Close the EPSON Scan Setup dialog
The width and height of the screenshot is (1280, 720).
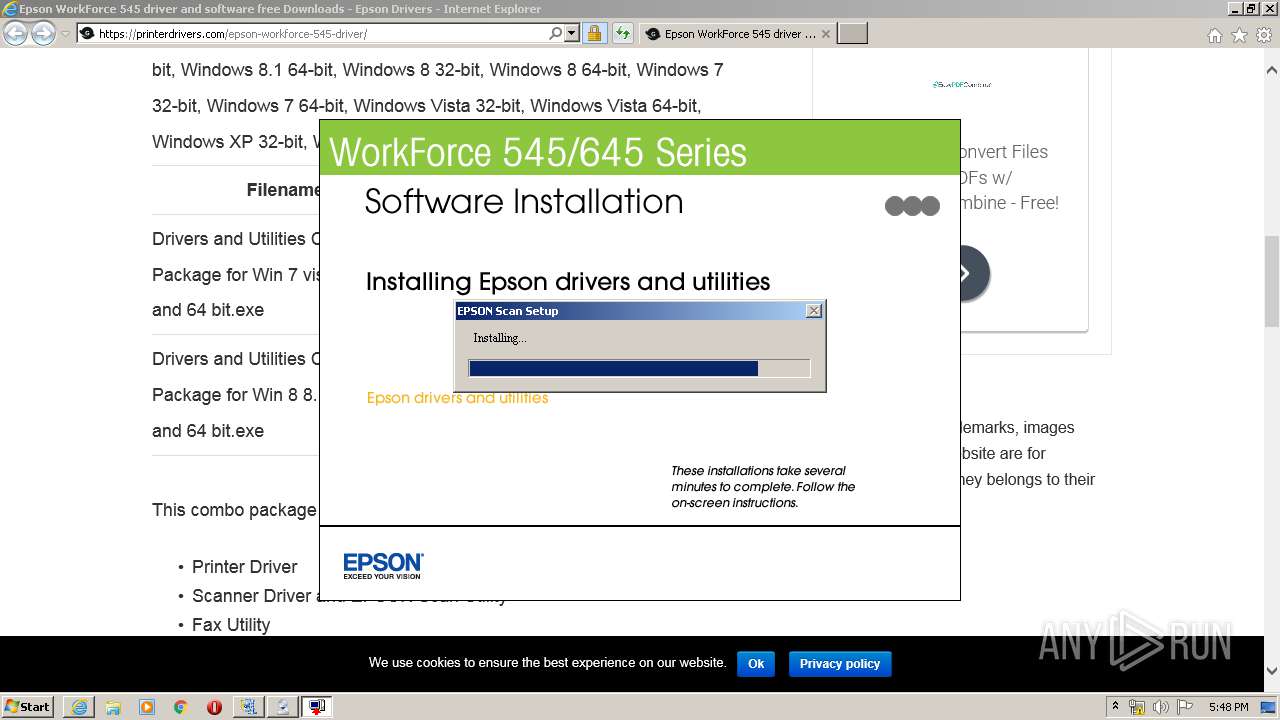814,311
